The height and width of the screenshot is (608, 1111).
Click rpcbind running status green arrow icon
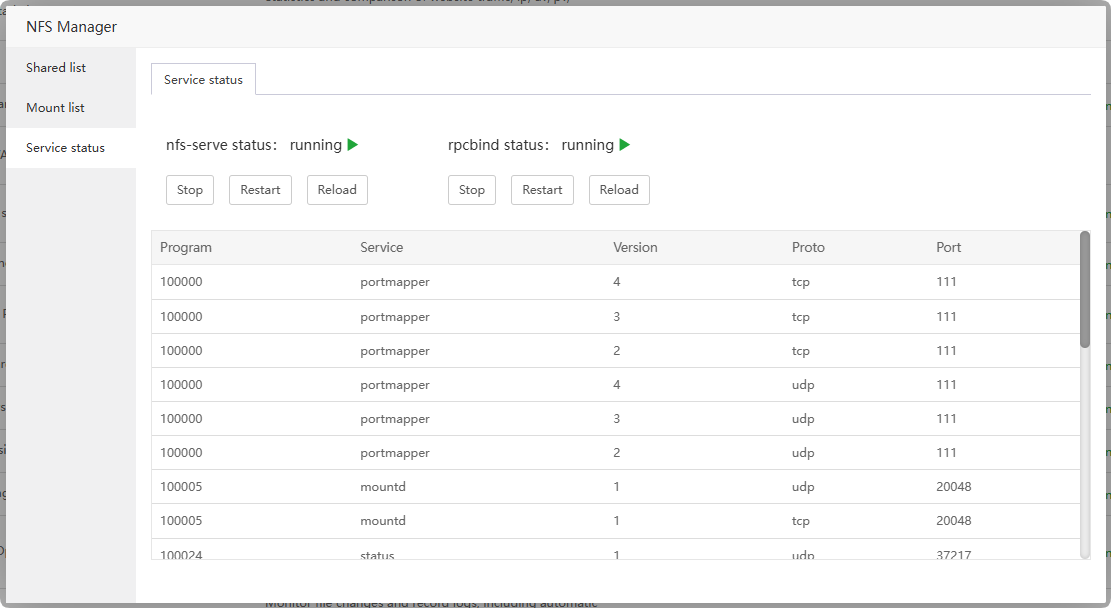point(624,145)
